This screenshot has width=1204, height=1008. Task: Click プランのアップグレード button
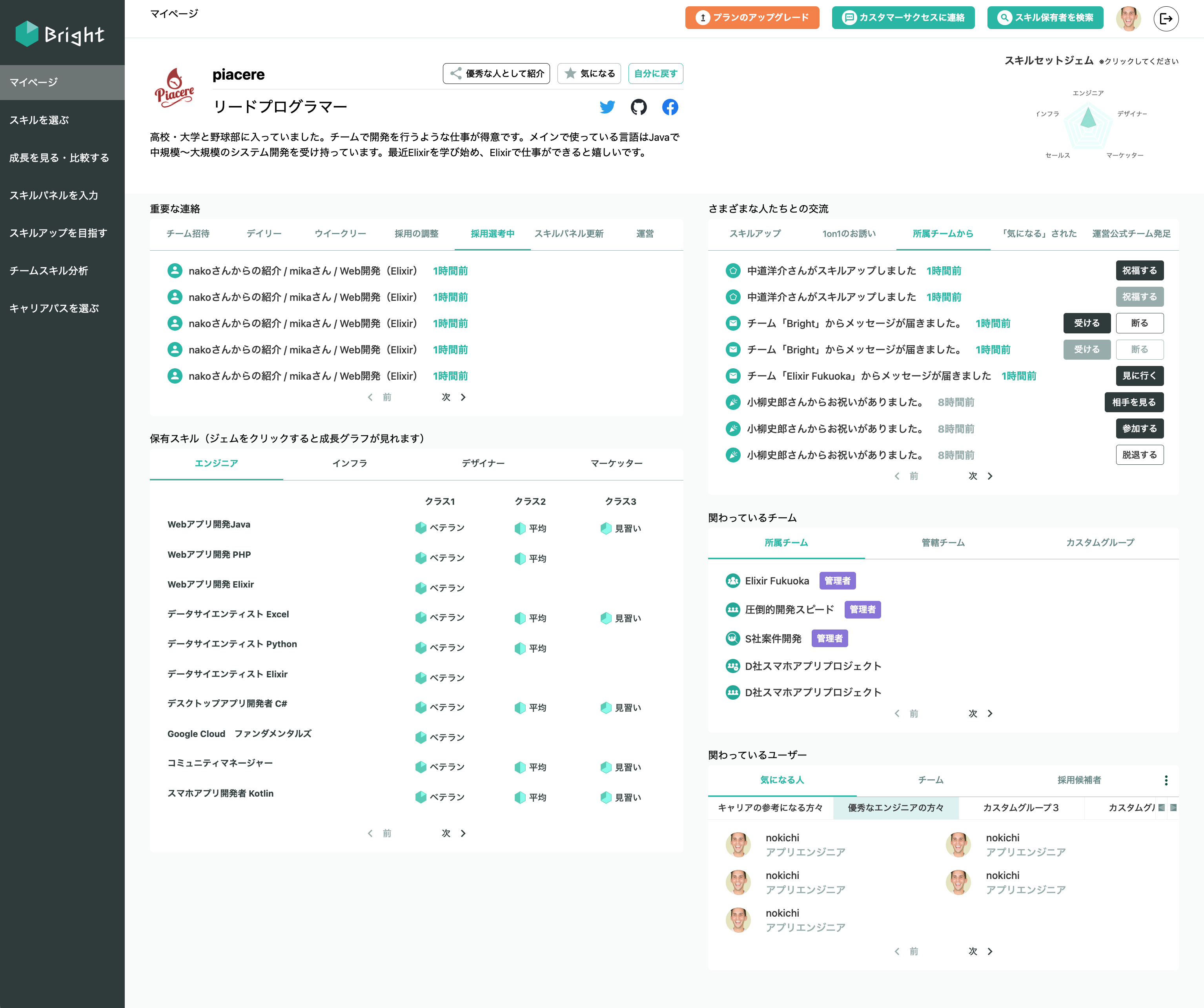(752, 18)
